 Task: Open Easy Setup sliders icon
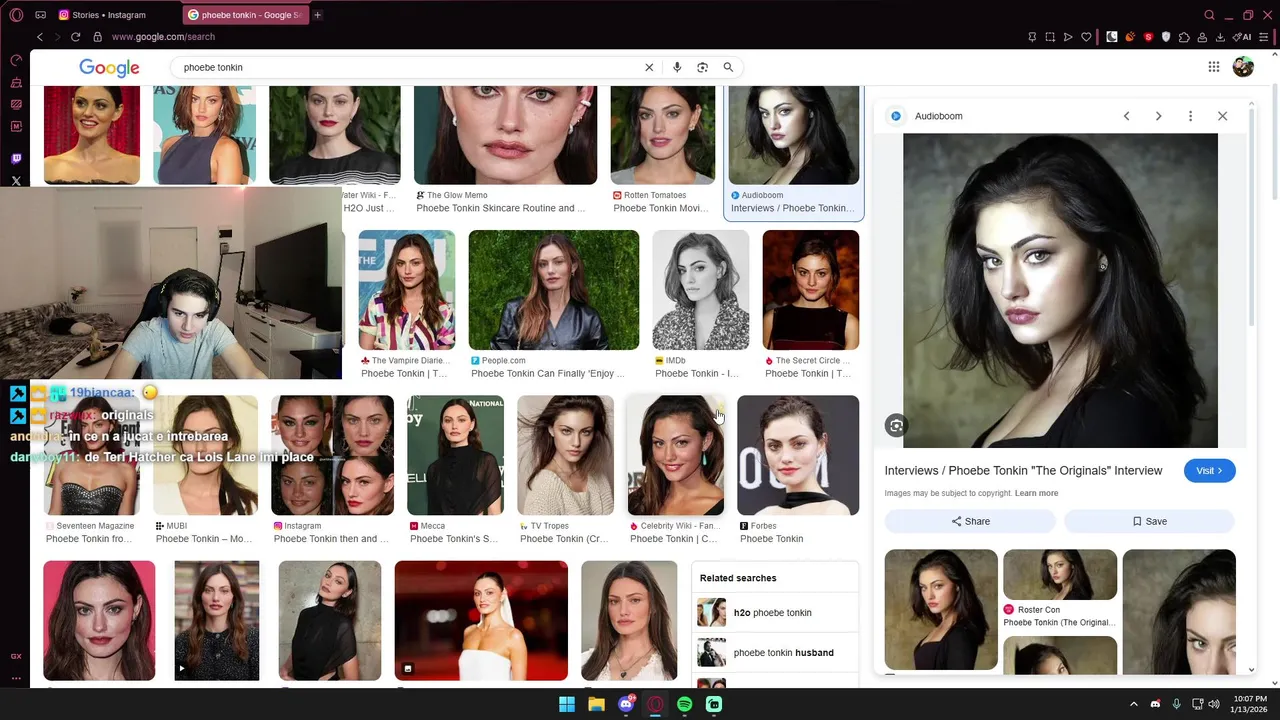pos(1266,37)
